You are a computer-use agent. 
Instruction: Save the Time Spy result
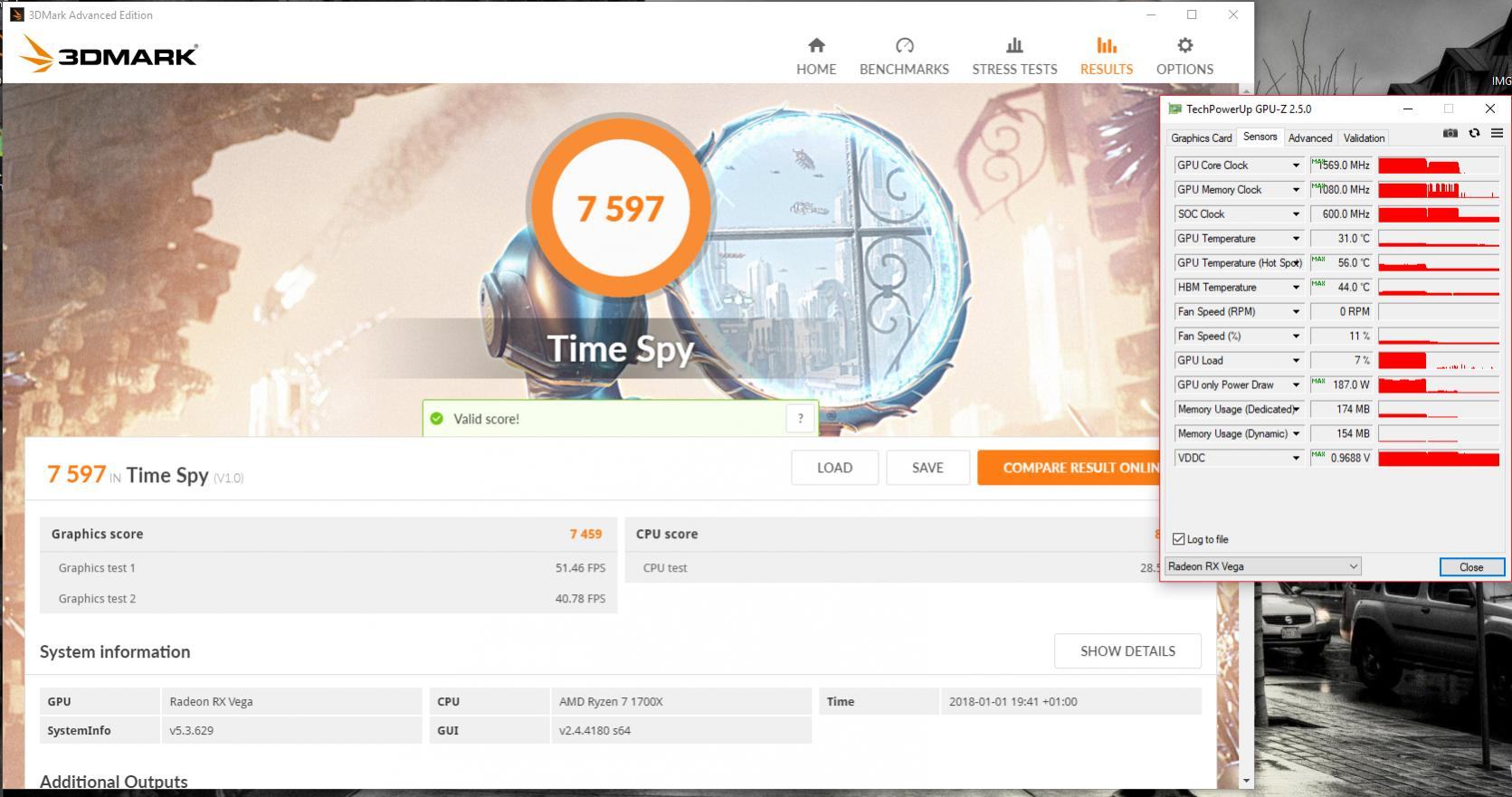point(927,468)
